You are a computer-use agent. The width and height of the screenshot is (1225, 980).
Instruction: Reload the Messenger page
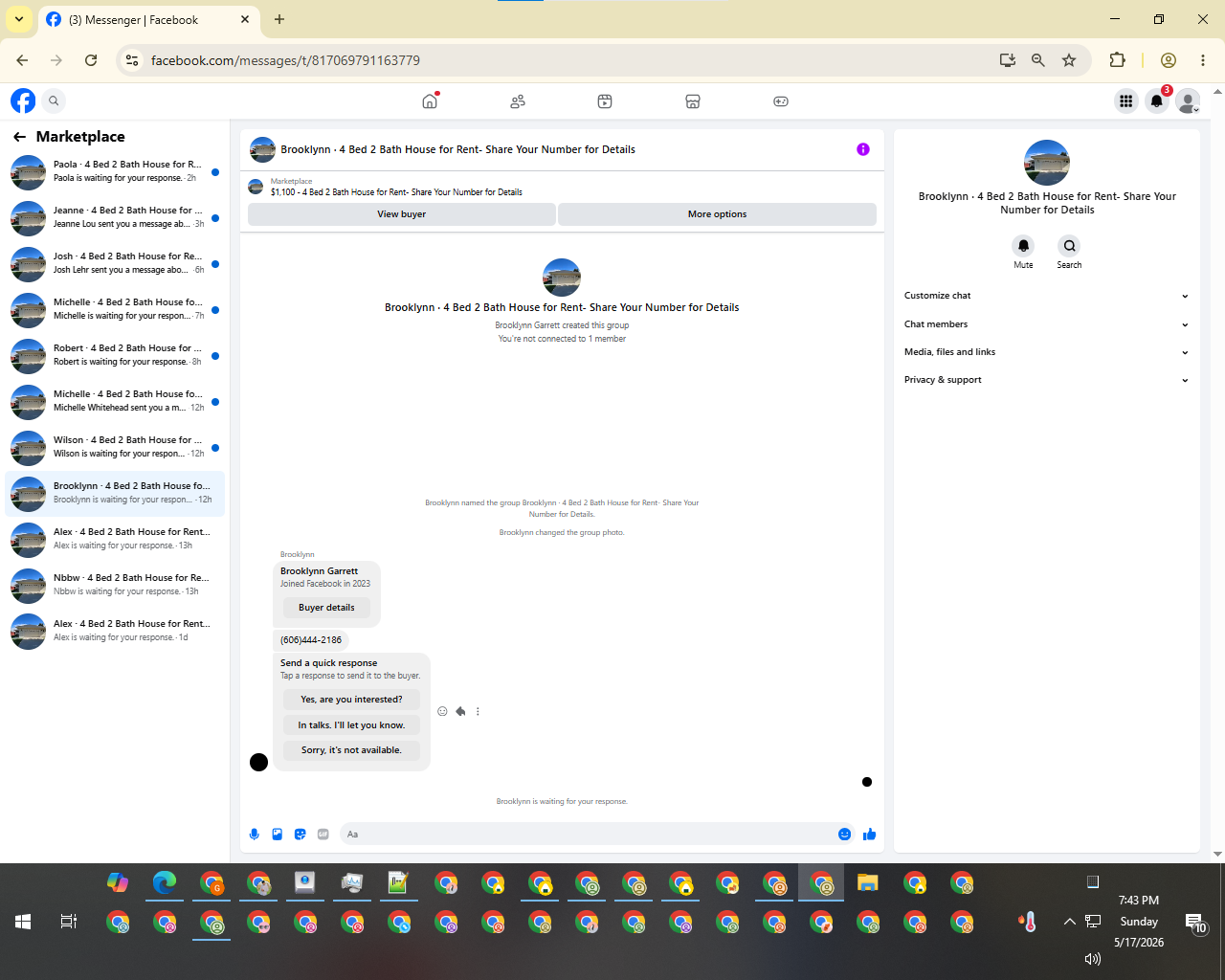(x=91, y=60)
